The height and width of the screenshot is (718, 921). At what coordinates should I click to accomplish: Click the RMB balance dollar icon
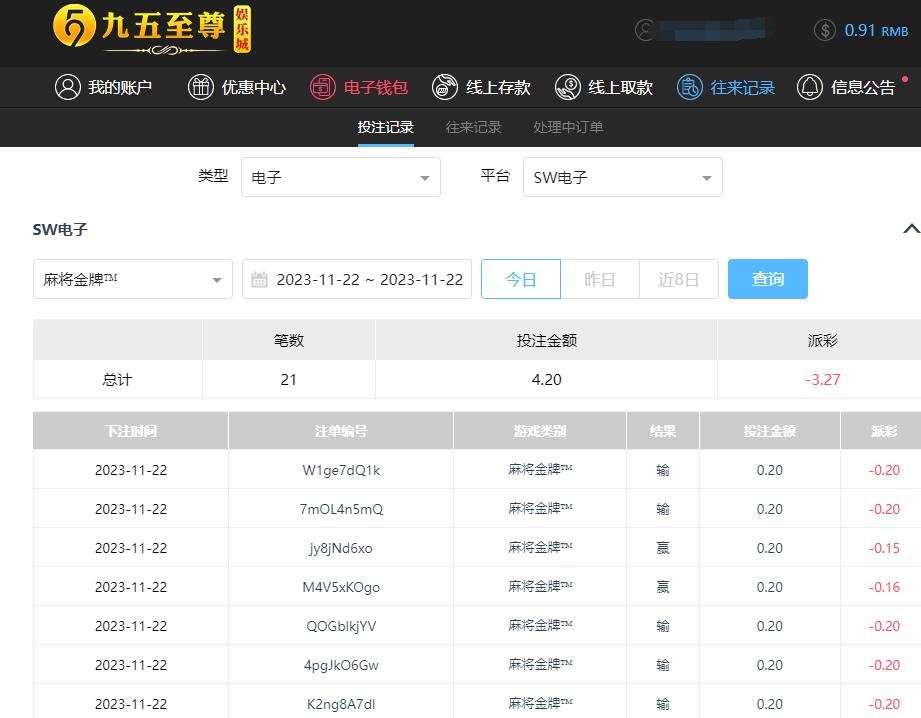[825, 30]
